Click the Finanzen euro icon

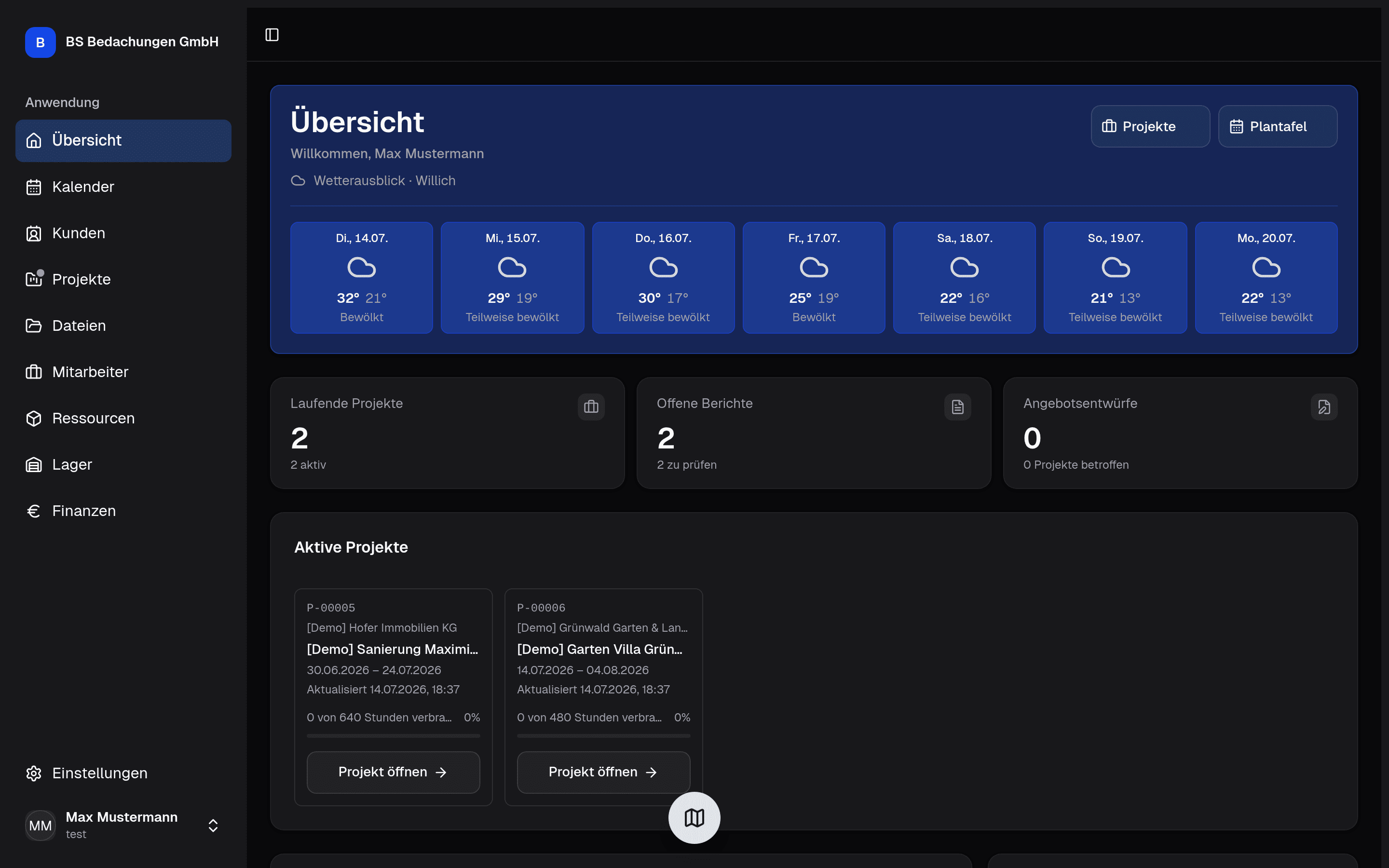pos(34,511)
